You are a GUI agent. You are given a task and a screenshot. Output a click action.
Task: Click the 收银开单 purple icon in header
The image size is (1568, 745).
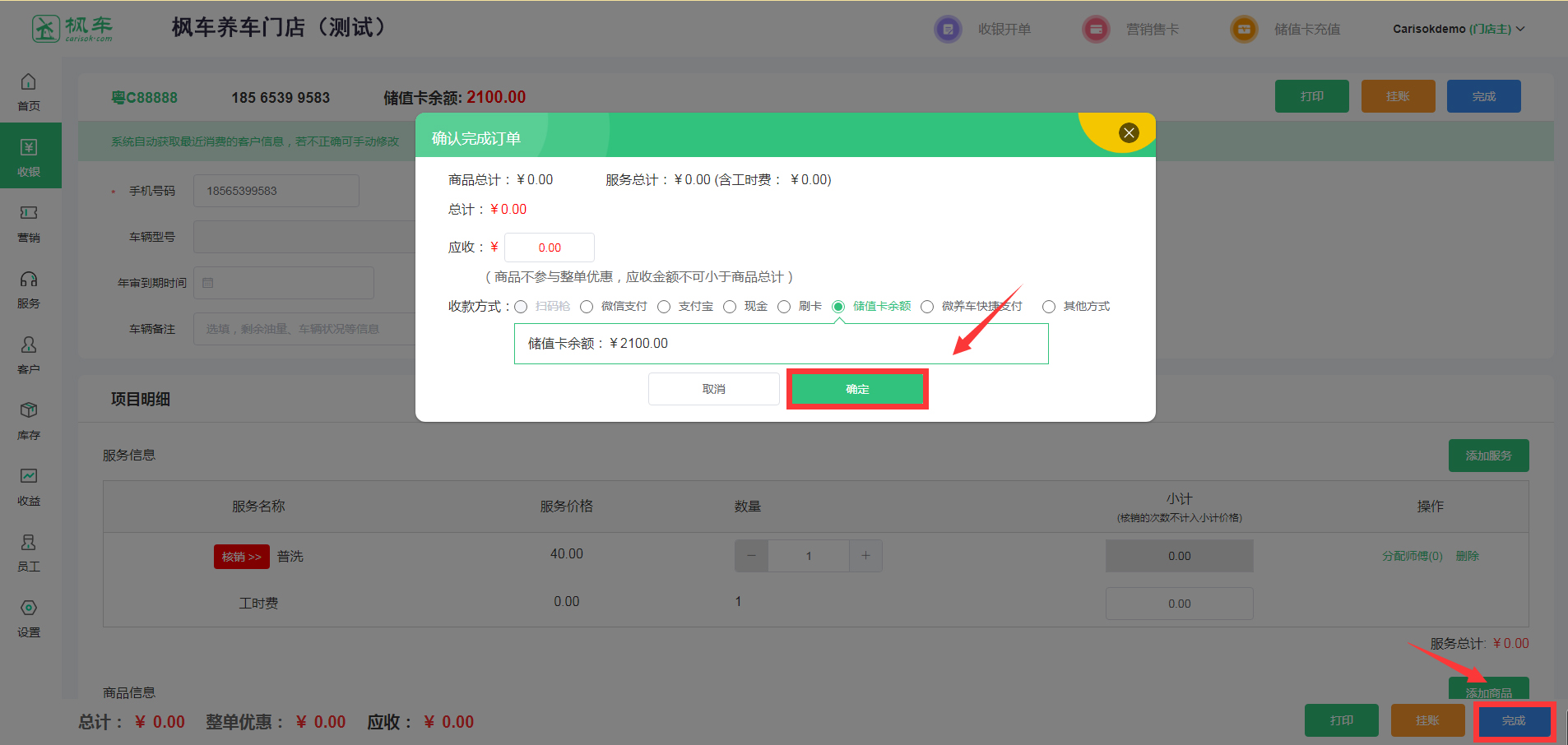948,30
